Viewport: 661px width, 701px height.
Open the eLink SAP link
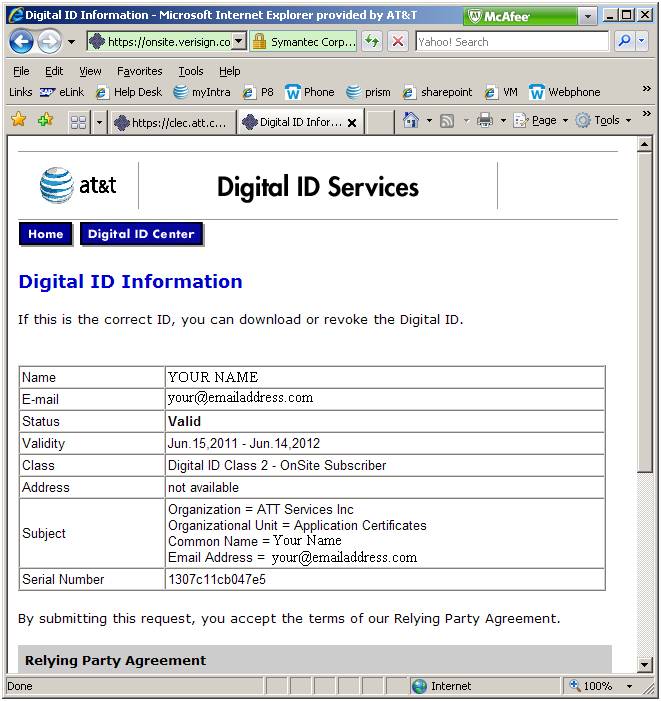click(62, 92)
